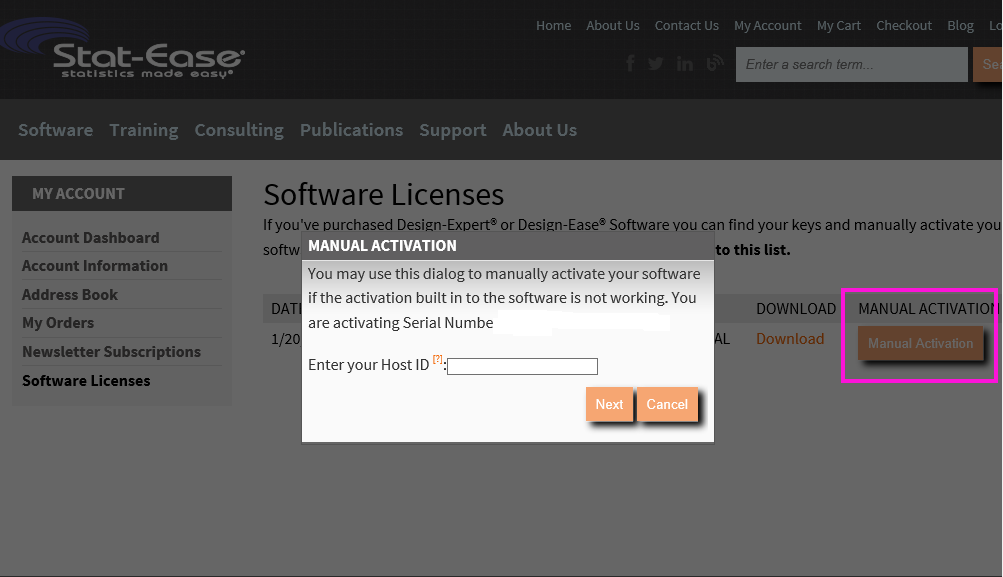Open the Contact Us link
The height and width of the screenshot is (577, 1003).
(x=686, y=26)
